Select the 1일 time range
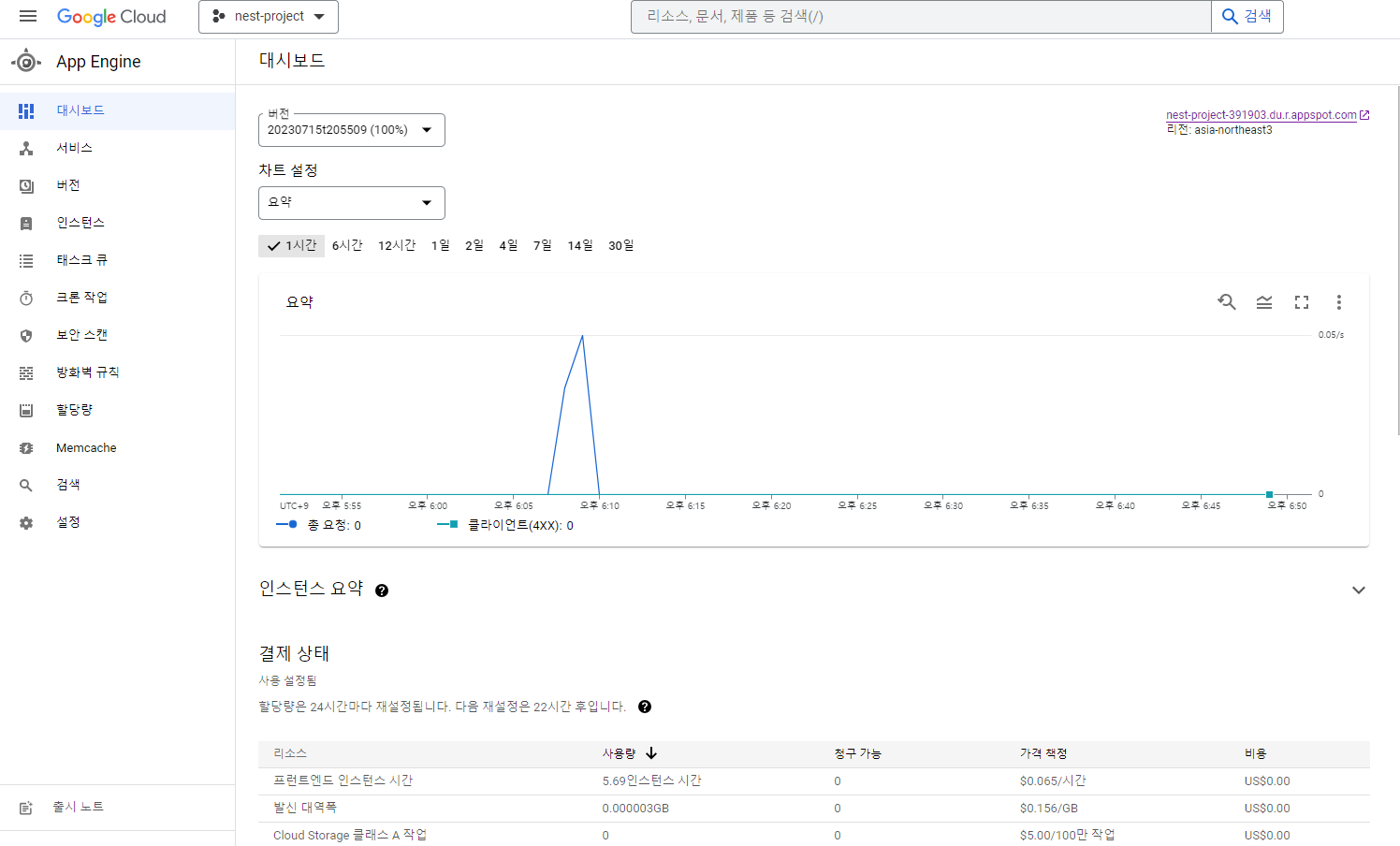 [x=441, y=245]
